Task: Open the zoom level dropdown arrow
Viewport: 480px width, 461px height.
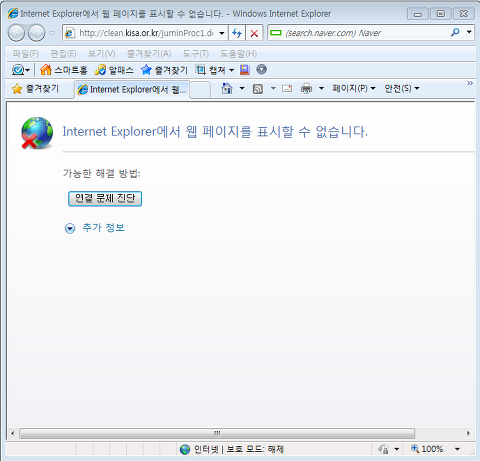Action: click(x=457, y=449)
